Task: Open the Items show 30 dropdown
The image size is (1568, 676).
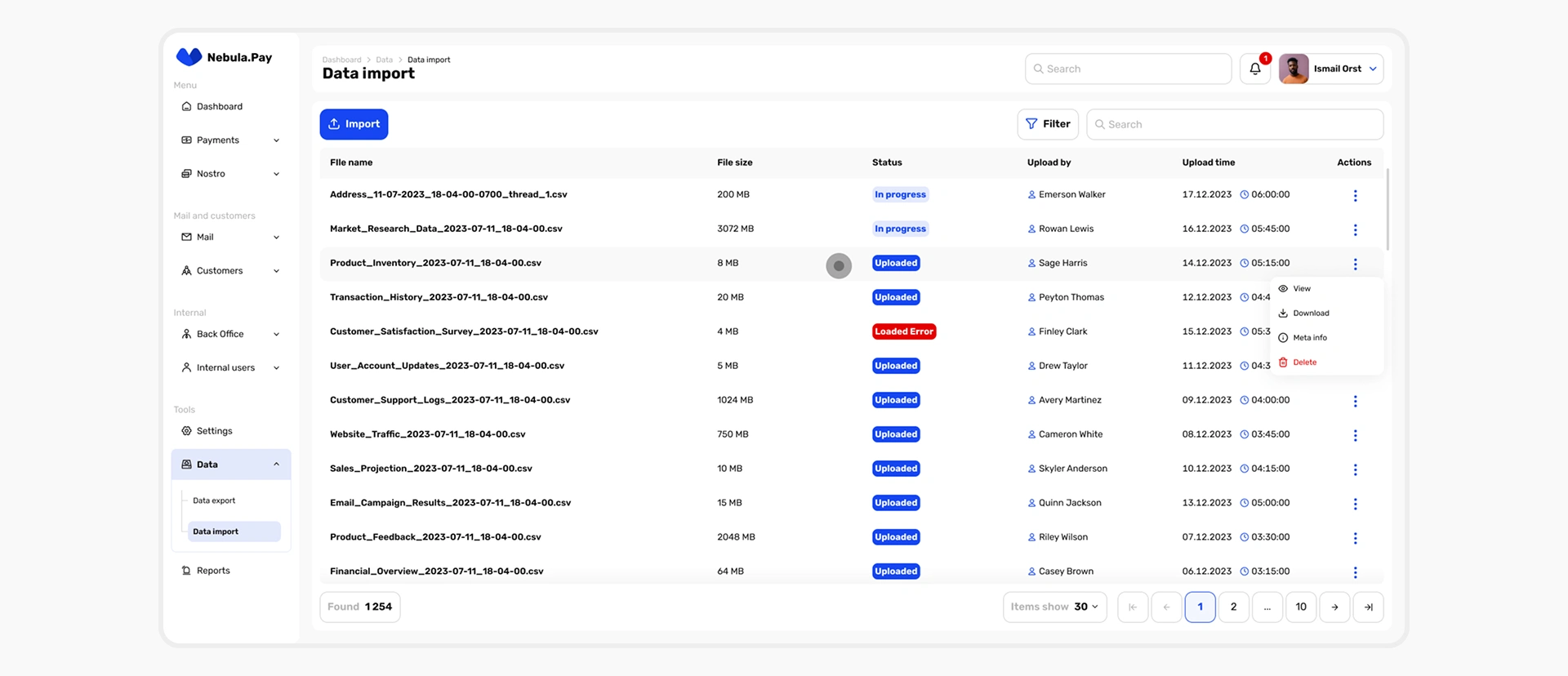Action: 1054,607
